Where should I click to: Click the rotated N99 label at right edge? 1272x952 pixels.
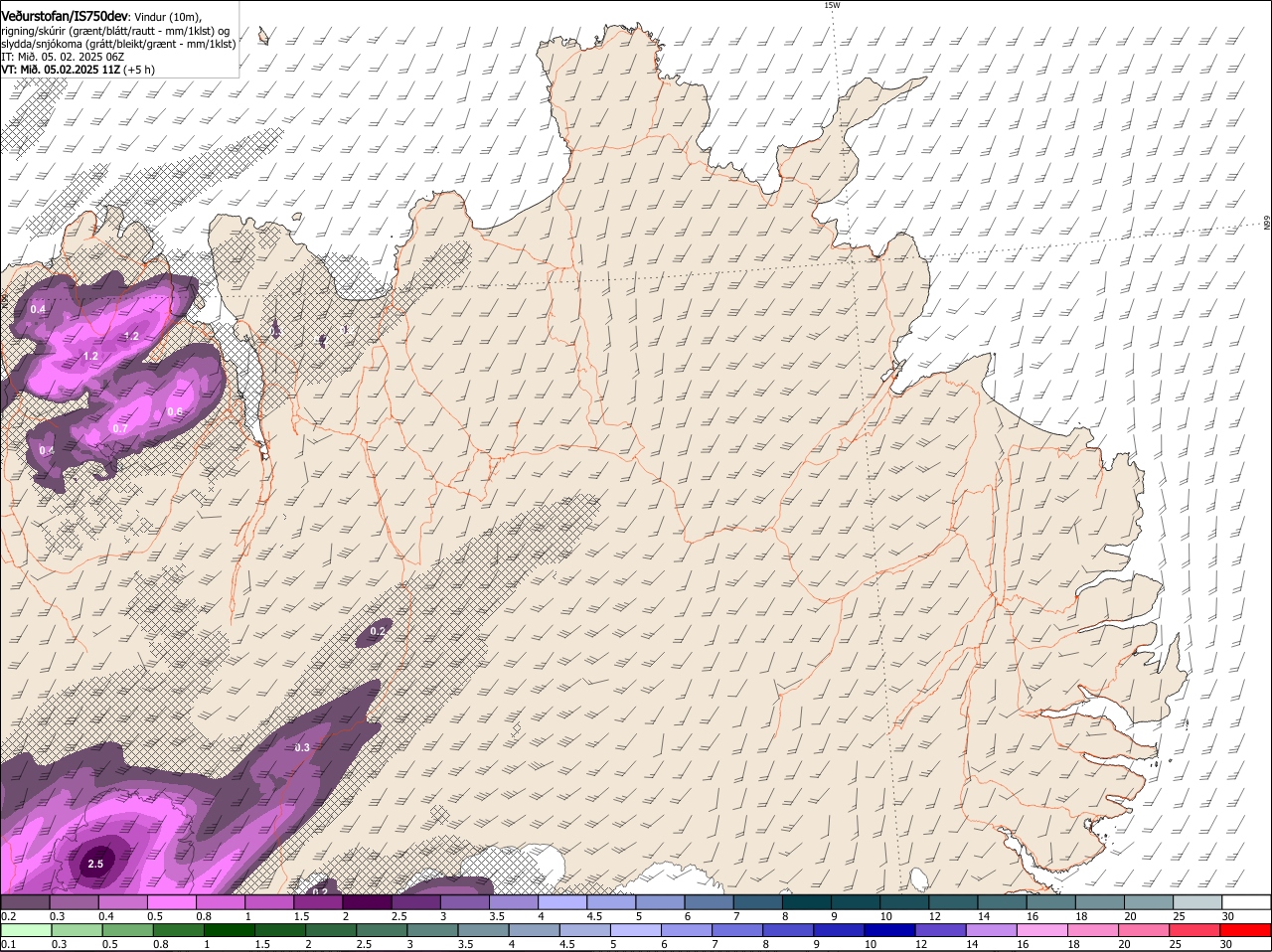(1267, 224)
